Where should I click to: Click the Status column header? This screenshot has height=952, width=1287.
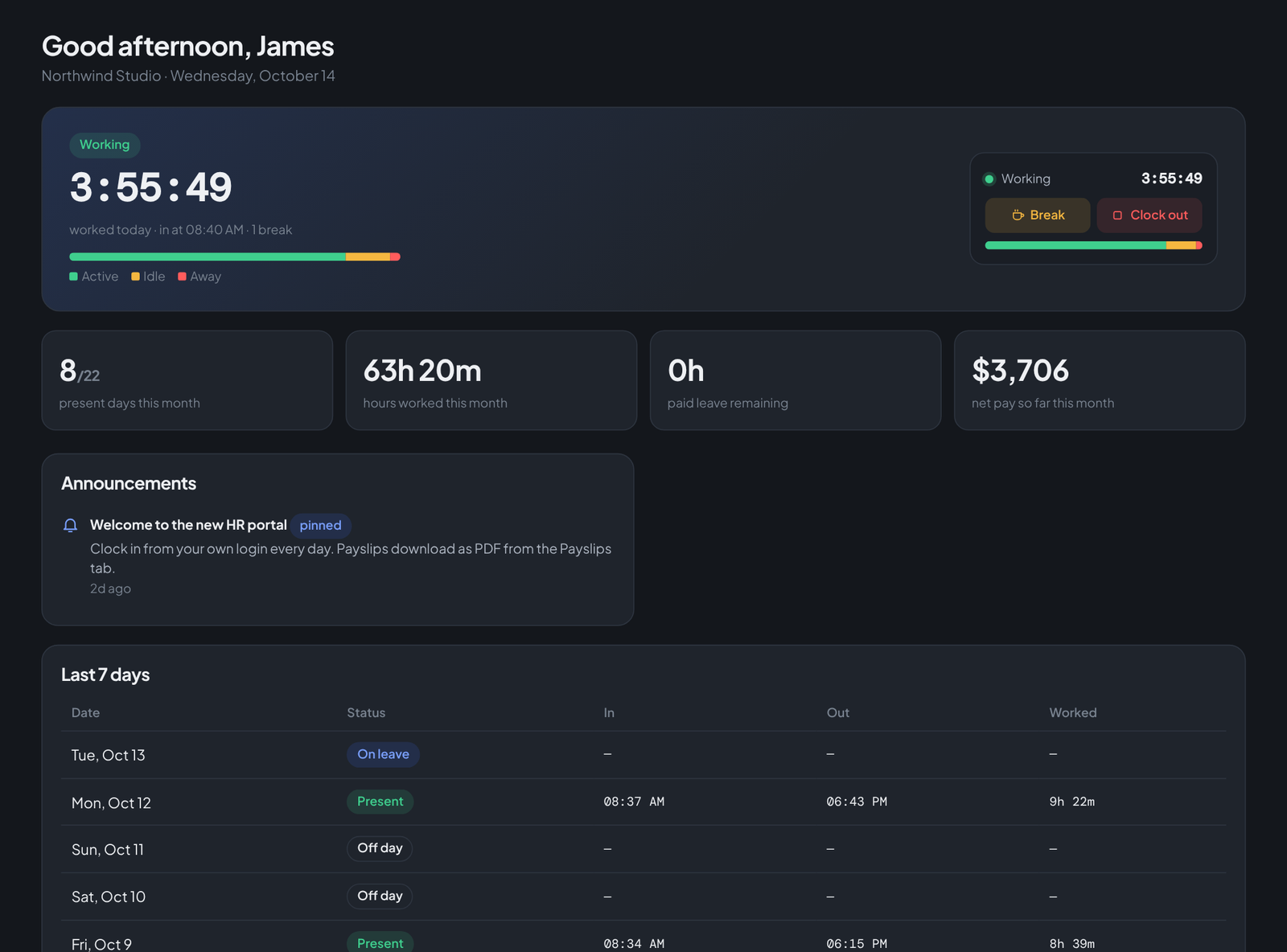[x=366, y=712]
